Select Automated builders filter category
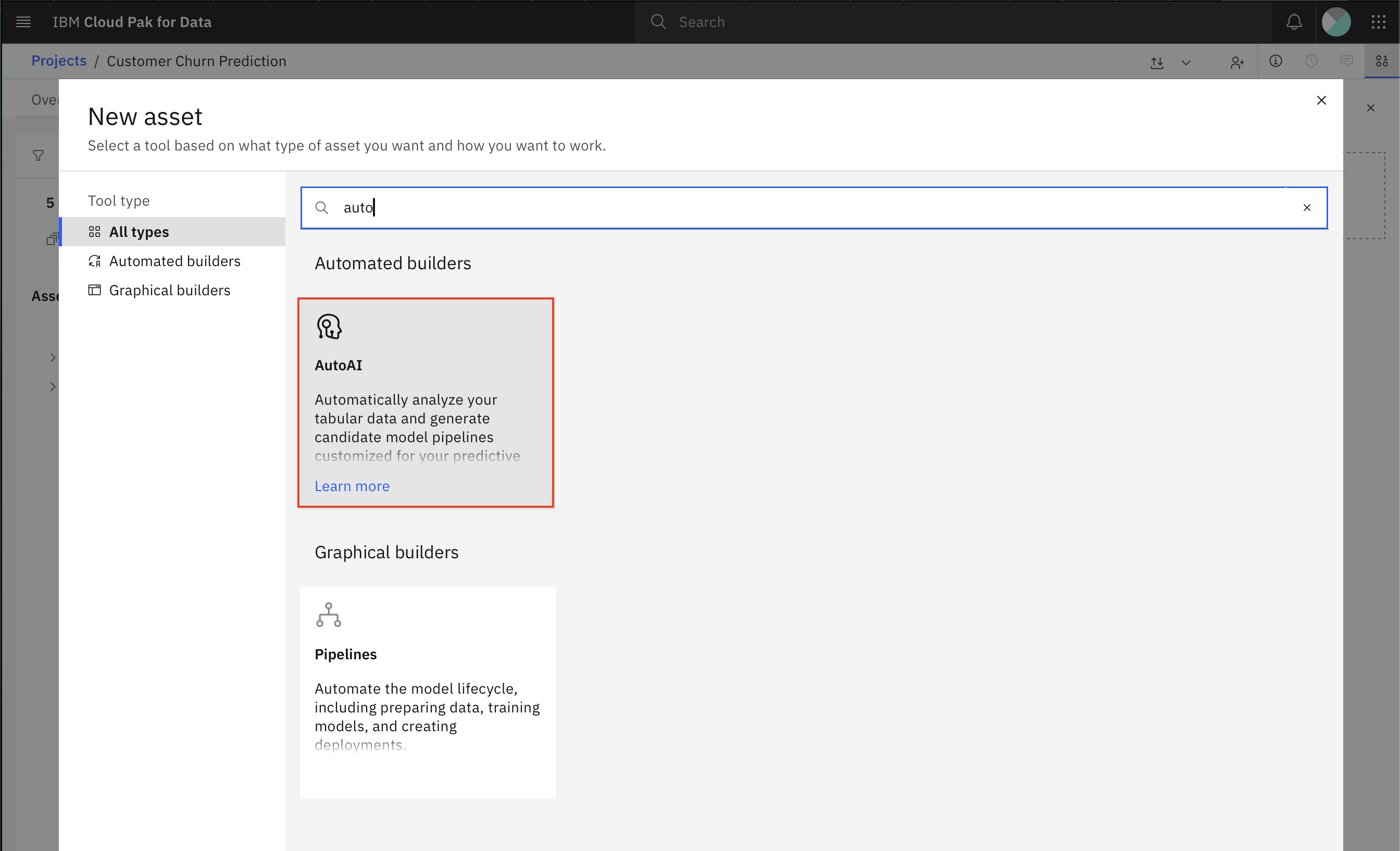1400x851 pixels. tap(175, 261)
